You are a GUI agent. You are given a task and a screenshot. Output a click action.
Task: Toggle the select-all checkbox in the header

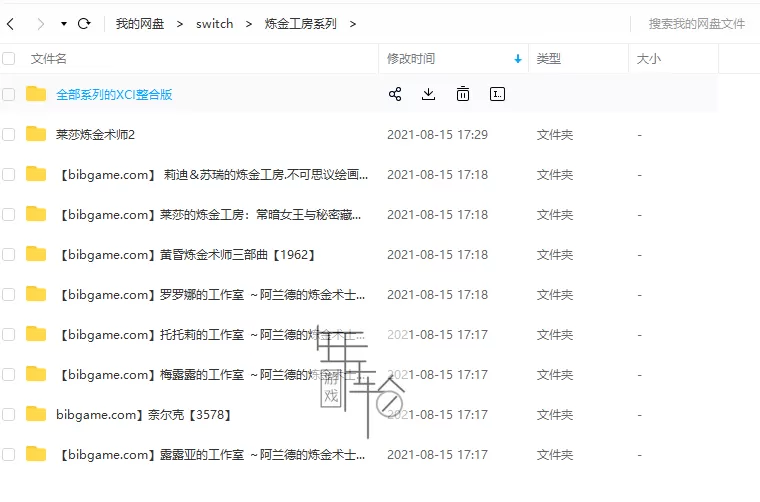click(x=9, y=59)
